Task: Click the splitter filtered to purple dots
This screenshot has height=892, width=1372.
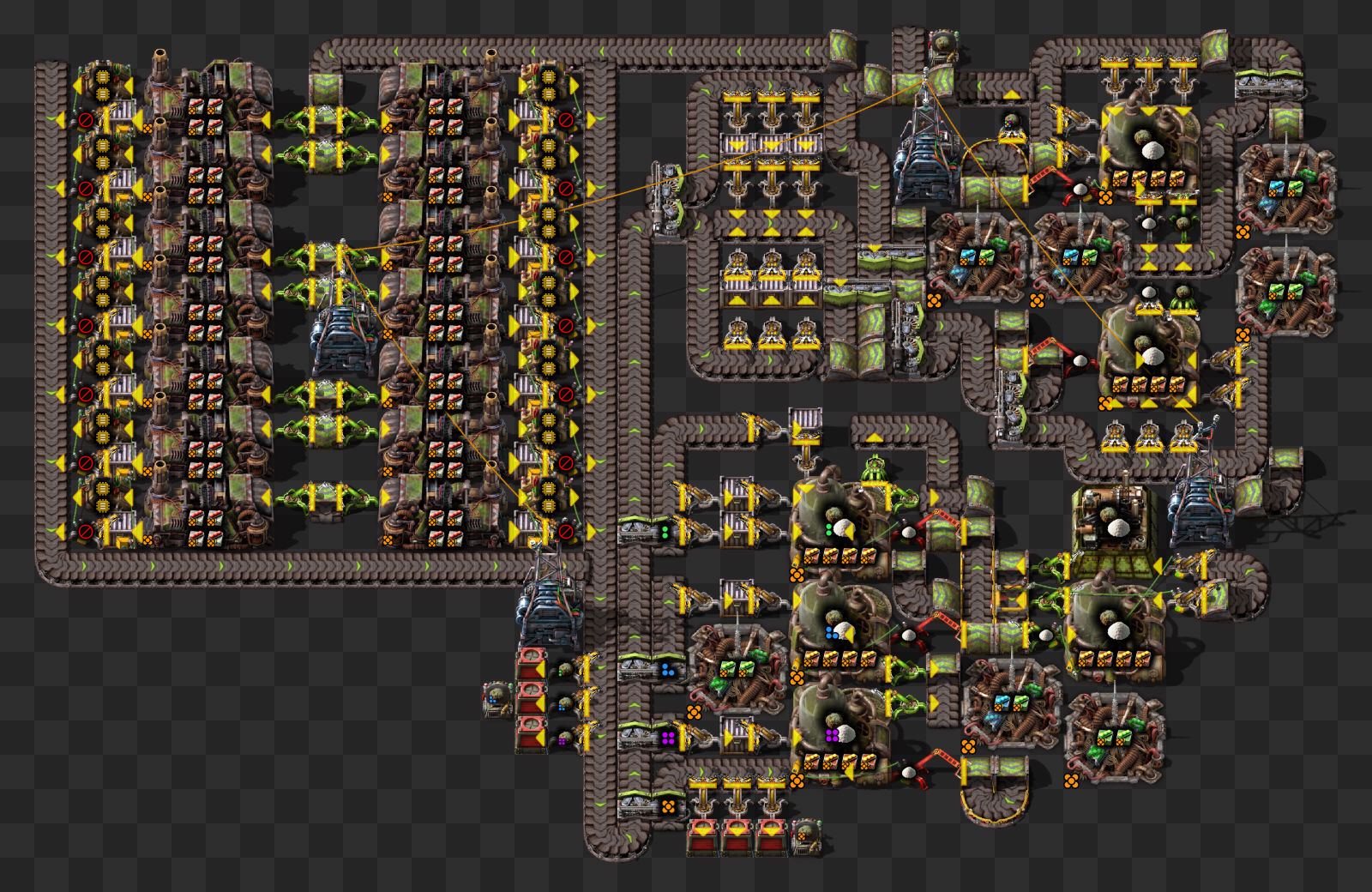Action: [650, 737]
